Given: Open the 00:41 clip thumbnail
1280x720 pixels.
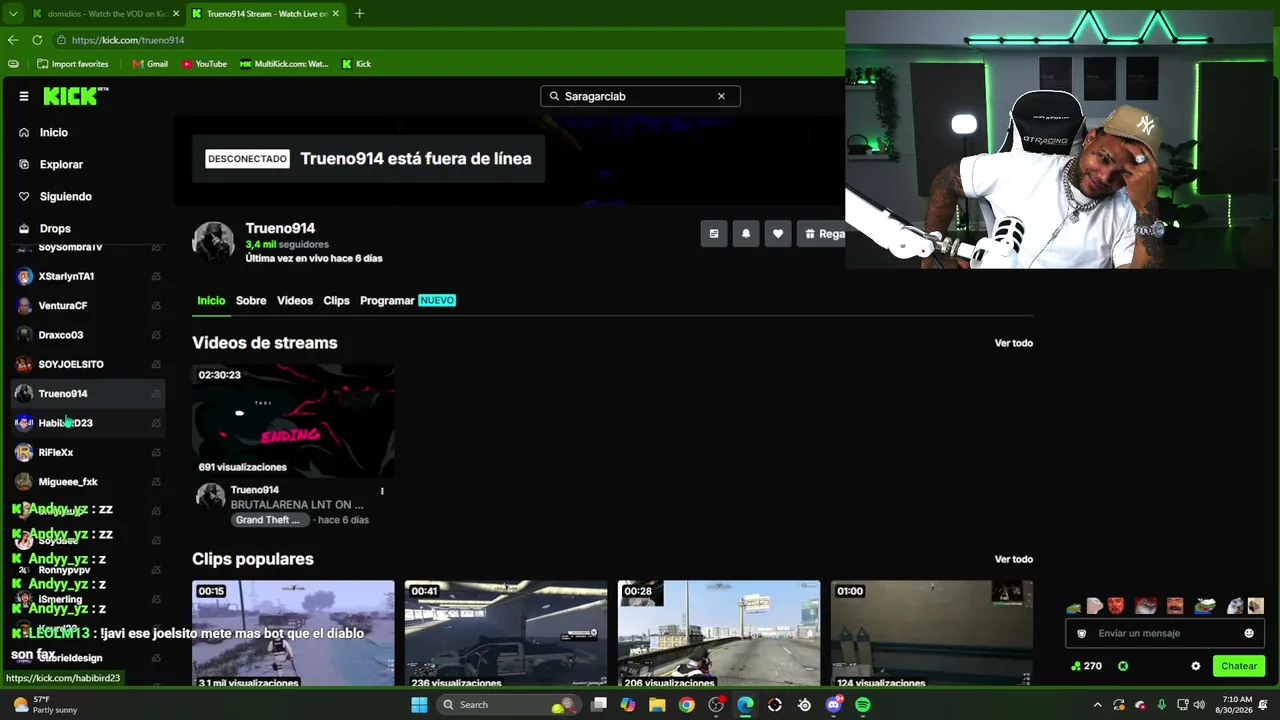Looking at the screenshot, I should click(x=506, y=634).
